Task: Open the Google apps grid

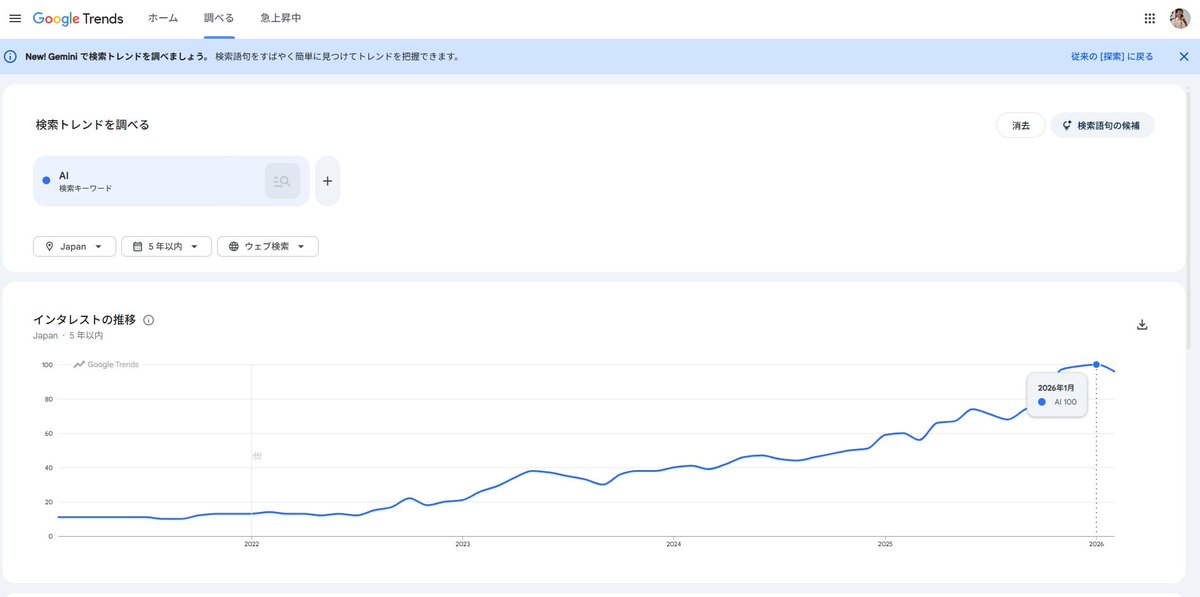Action: point(1149,19)
